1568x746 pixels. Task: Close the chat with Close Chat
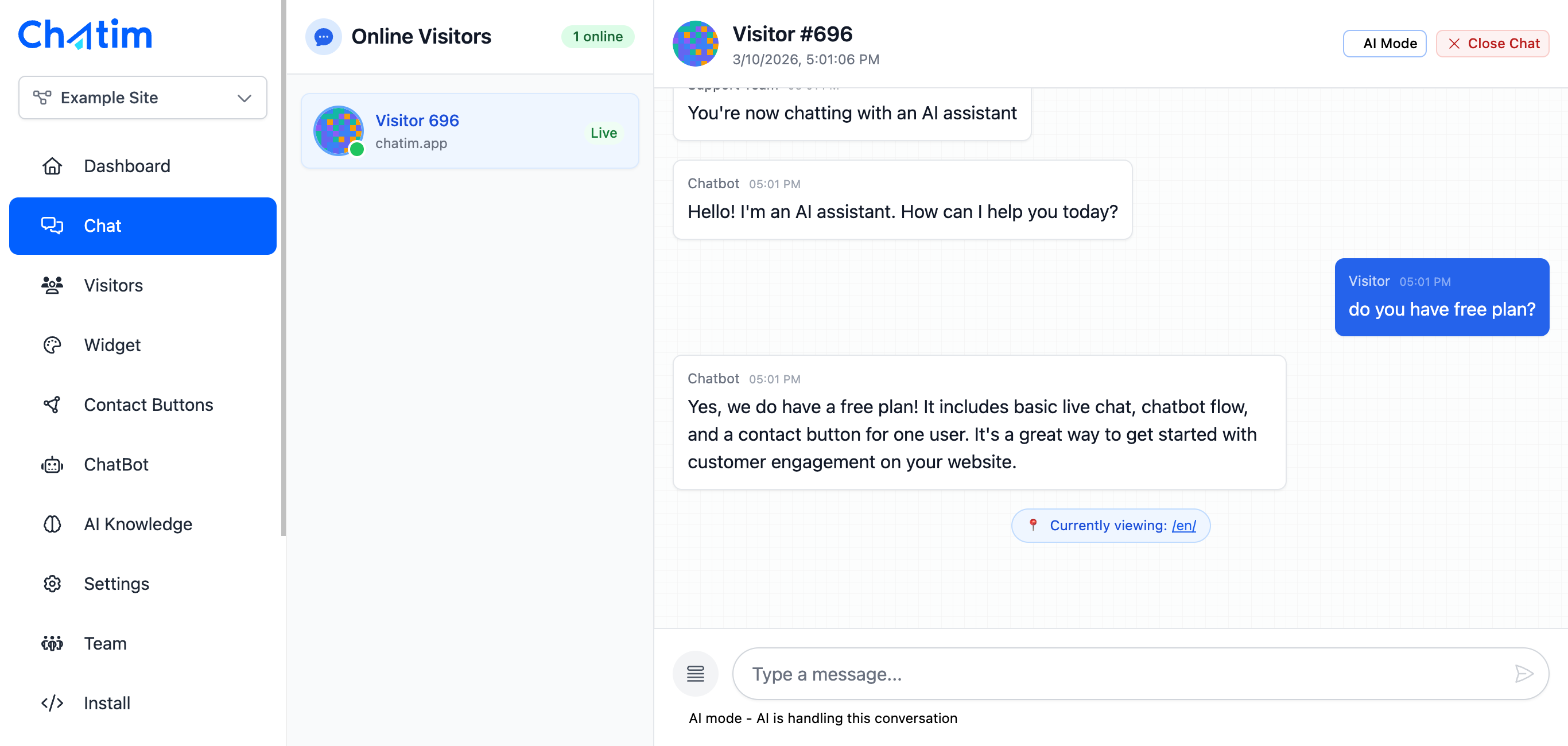[1492, 44]
